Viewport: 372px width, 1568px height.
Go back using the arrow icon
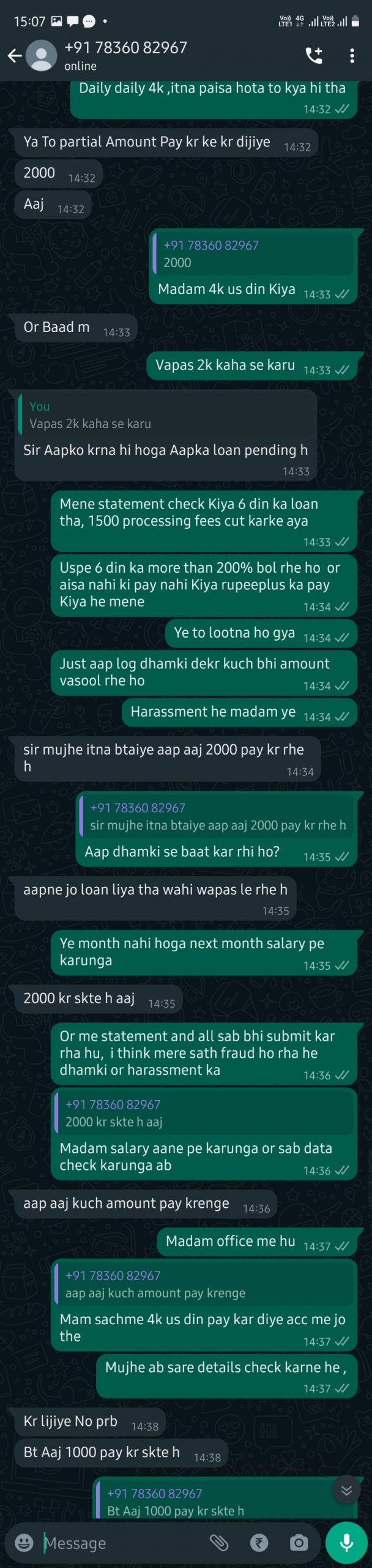(x=15, y=56)
